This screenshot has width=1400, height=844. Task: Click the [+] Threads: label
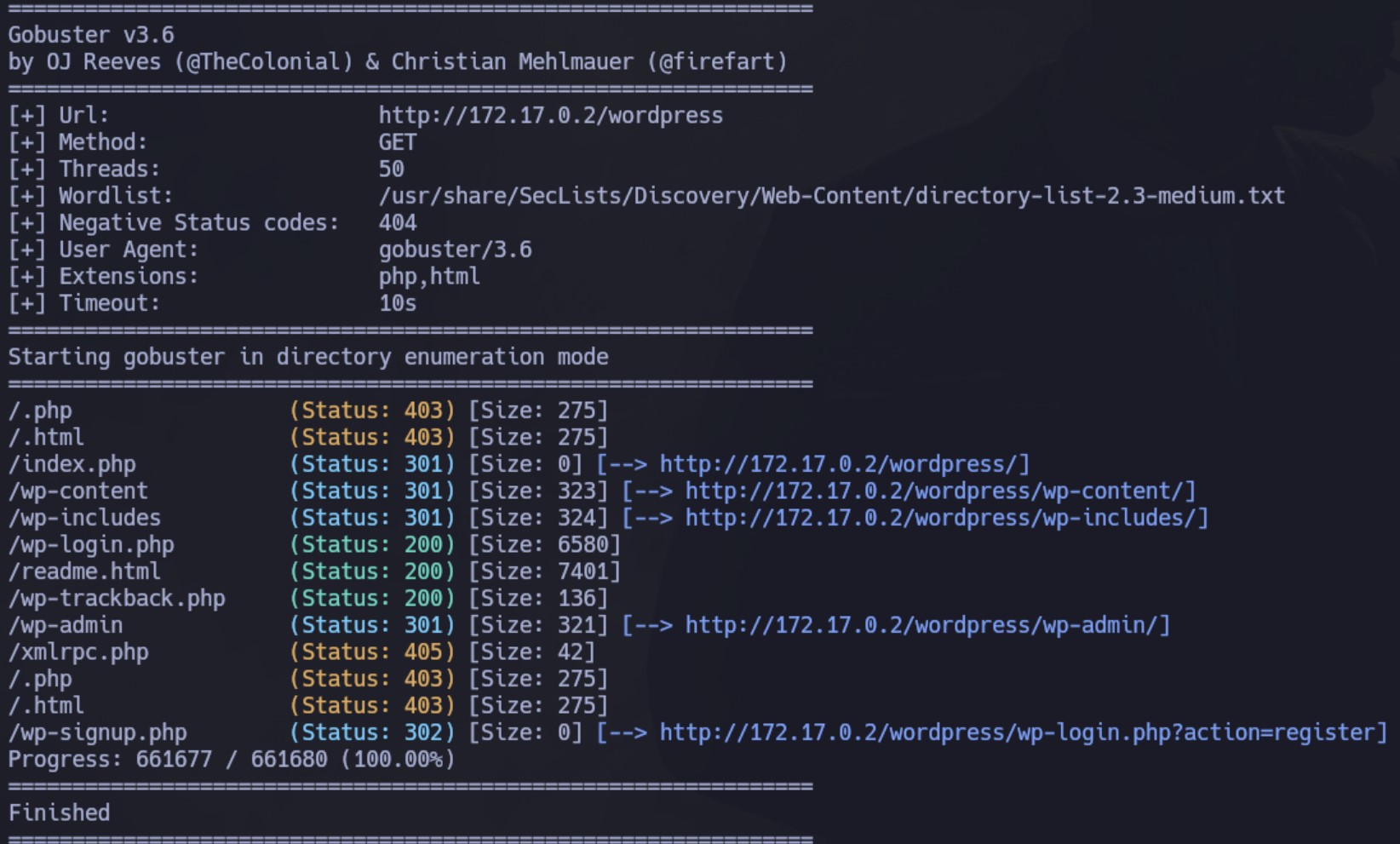(x=84, y=169)
